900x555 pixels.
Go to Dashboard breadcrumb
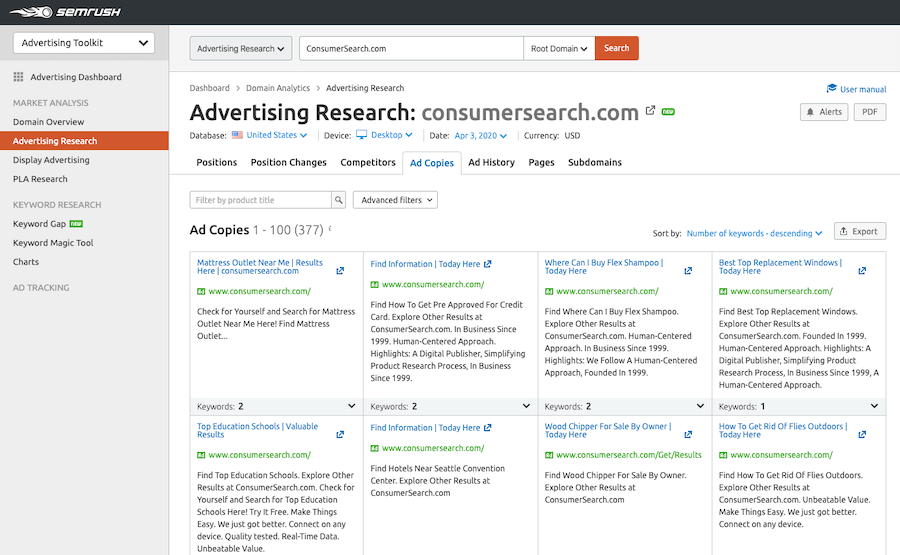tap(210, 88)
